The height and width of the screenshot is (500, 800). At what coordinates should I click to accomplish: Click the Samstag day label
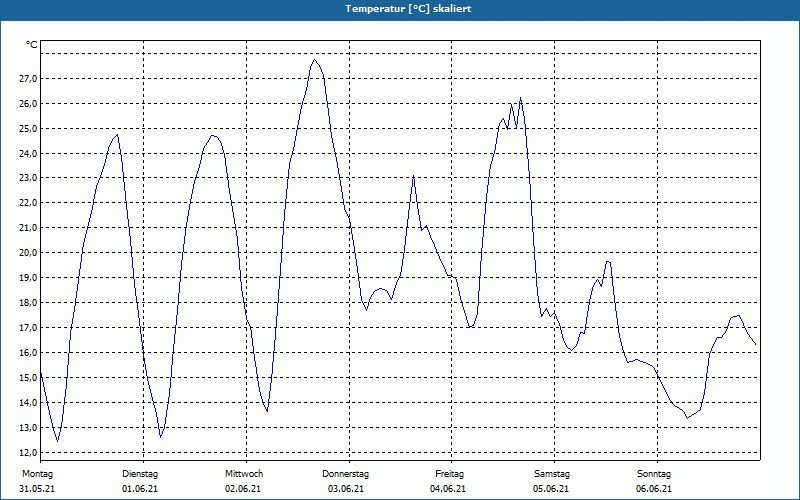click(552, 474)
